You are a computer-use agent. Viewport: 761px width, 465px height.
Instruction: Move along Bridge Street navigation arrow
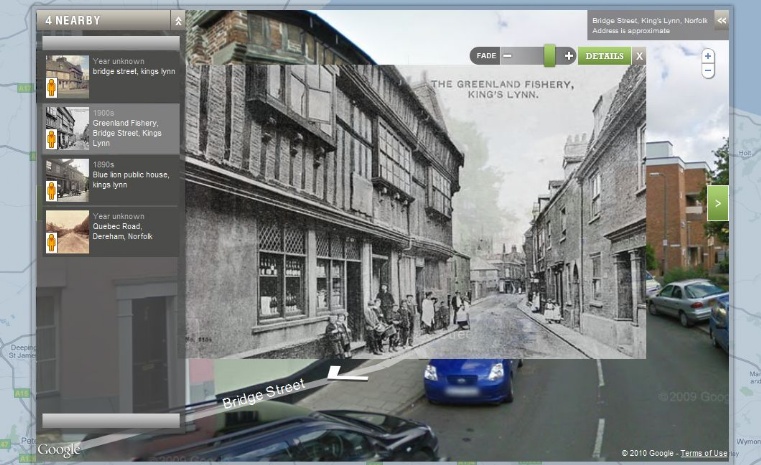347,373
